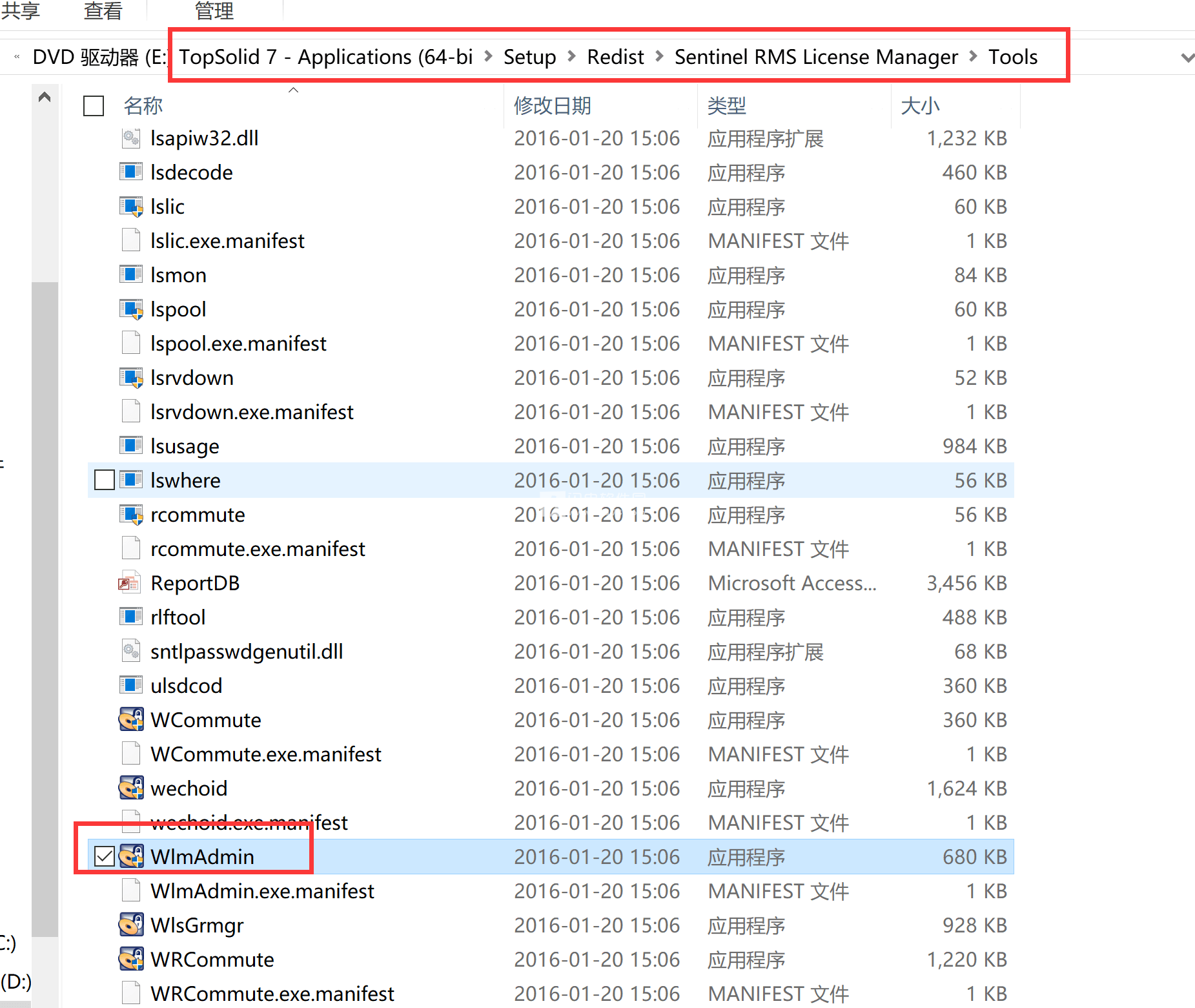The image size is (1195, 1008).
Task: Click the WCommute.exe.manifest file icon
Action: (131, 754)
